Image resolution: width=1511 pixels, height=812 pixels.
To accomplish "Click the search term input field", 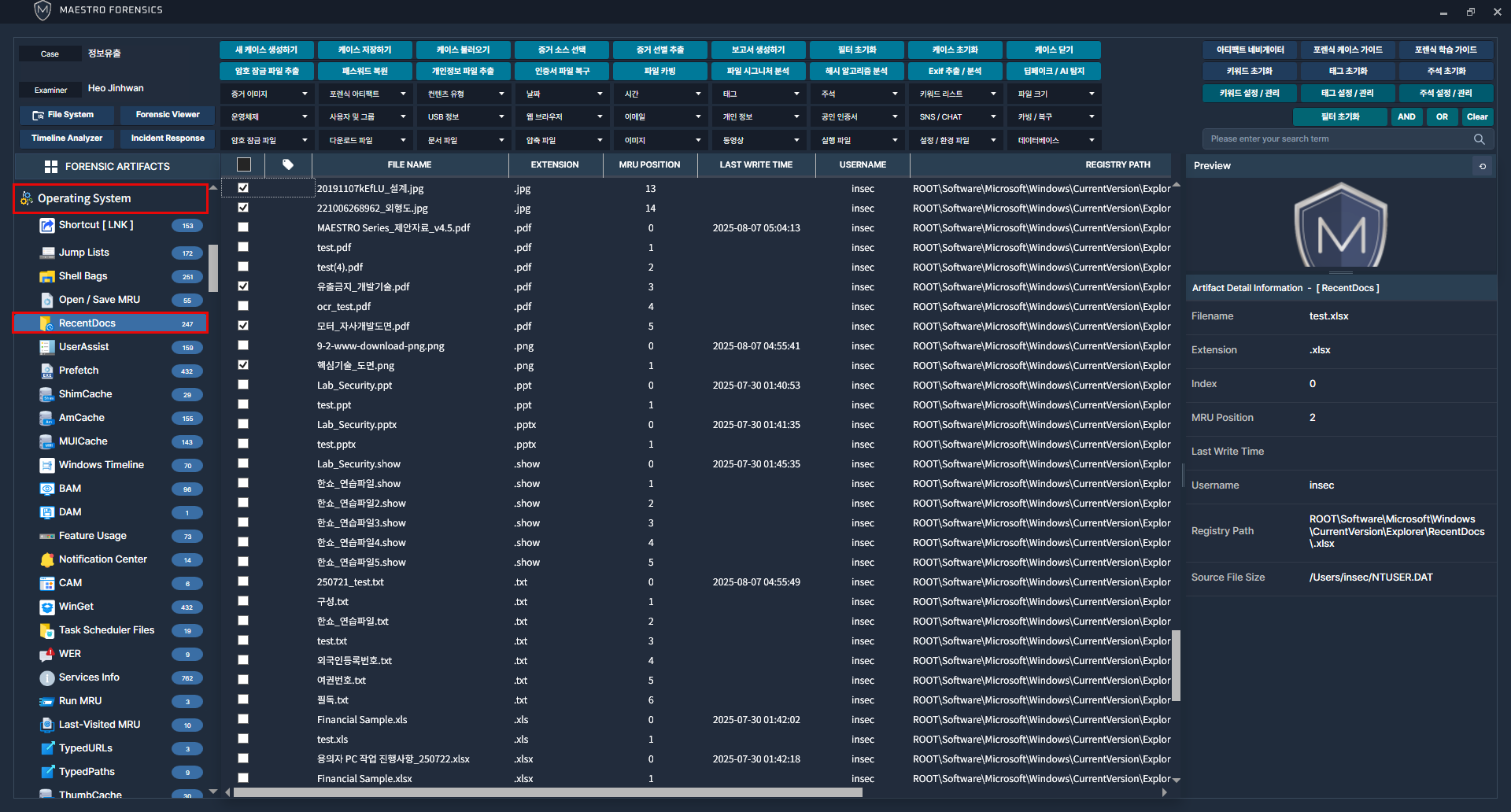I will (1338, 139).
